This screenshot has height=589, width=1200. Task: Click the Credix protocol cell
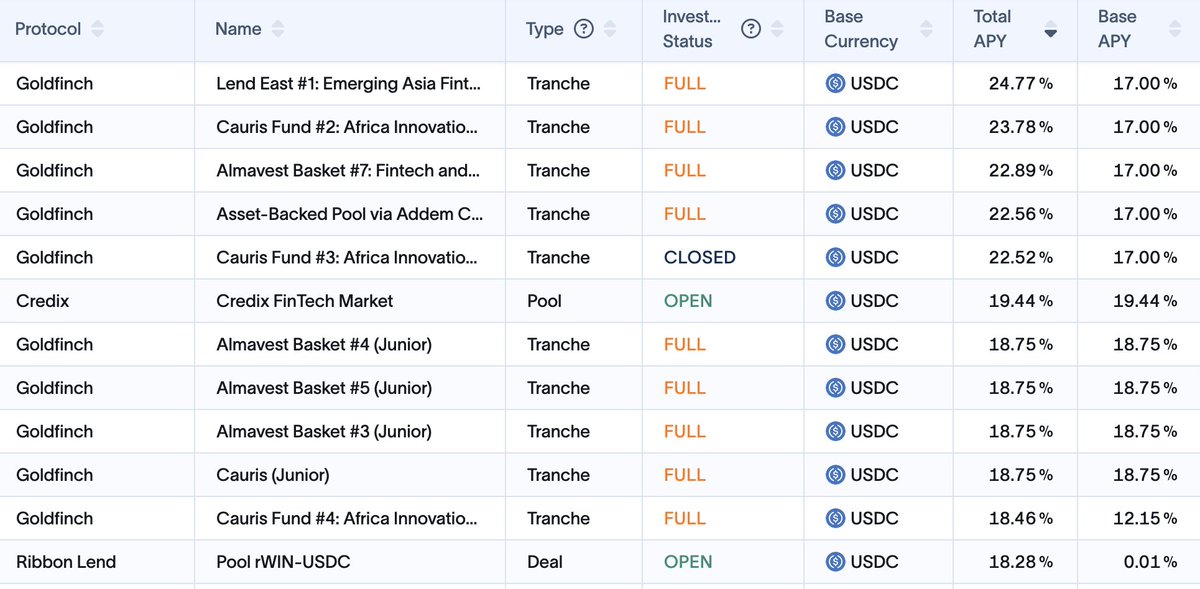point(43,301)
